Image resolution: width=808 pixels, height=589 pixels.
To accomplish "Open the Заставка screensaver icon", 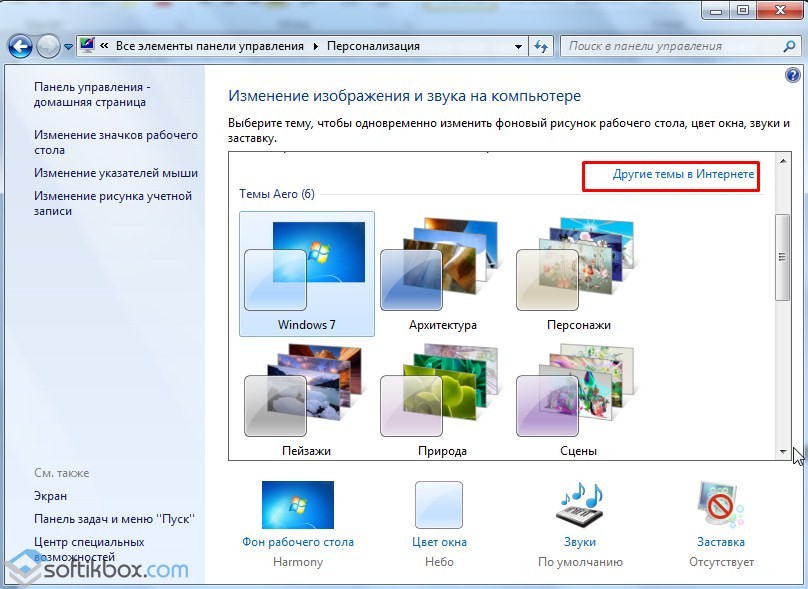I will pos(720,505).
